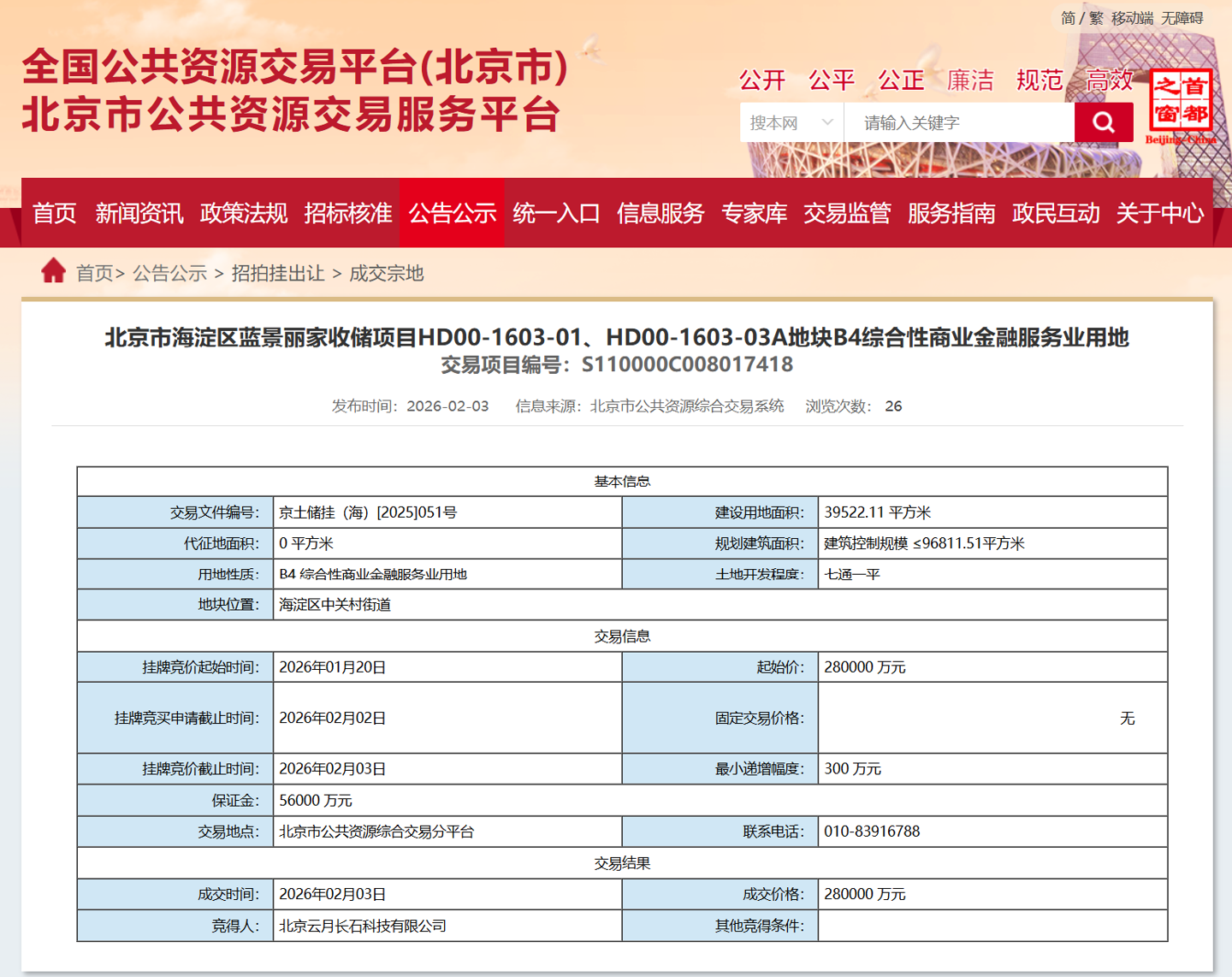This screenshot has width=1232, height=977.
Task: Open 服务指南 in the nav bar
Action: 951,213
